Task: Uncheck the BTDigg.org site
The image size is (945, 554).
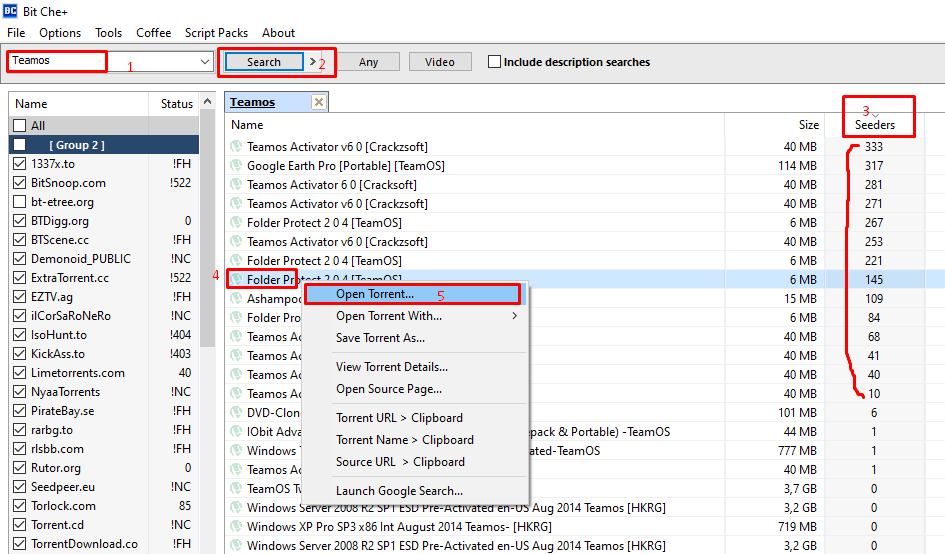Action: 19,221
